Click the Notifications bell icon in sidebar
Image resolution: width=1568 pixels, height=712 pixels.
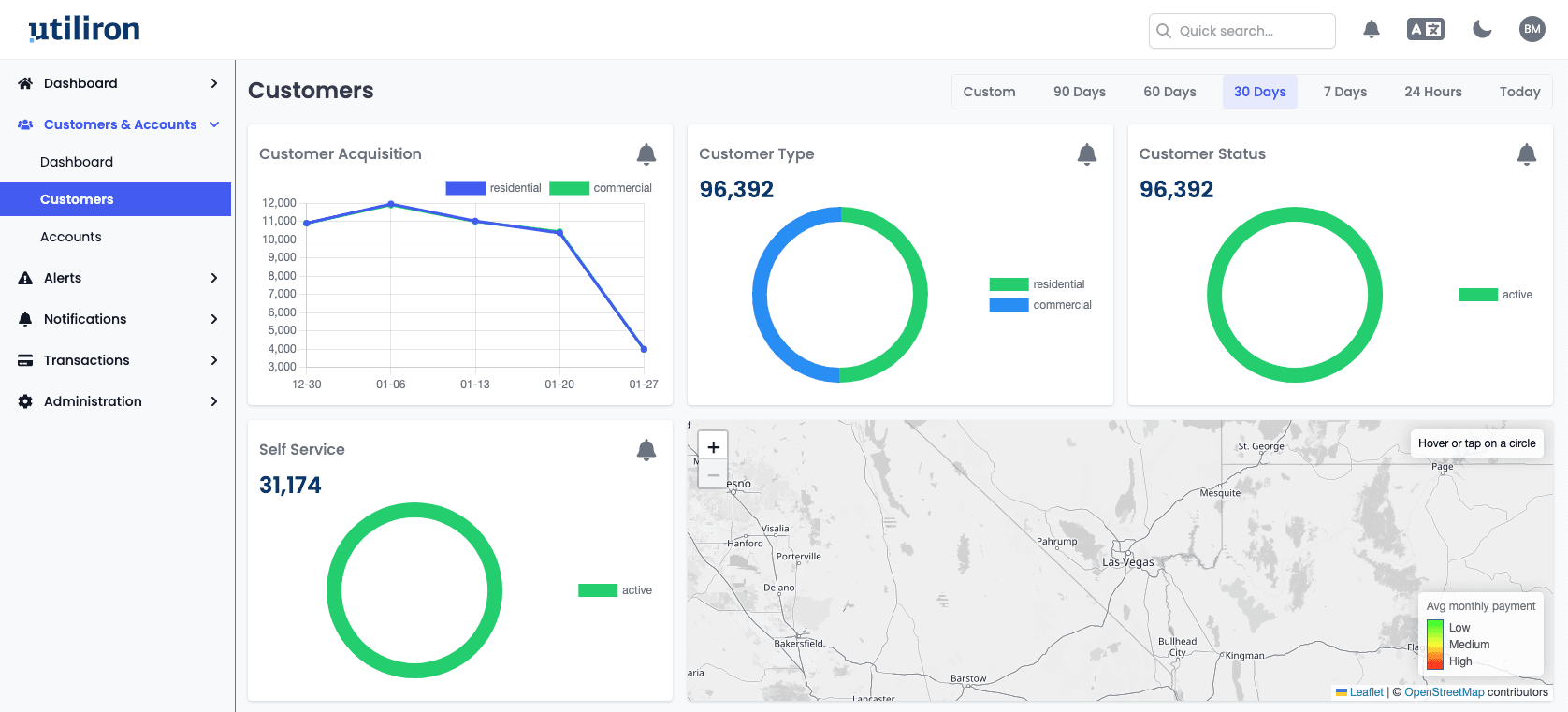(25, 319)
